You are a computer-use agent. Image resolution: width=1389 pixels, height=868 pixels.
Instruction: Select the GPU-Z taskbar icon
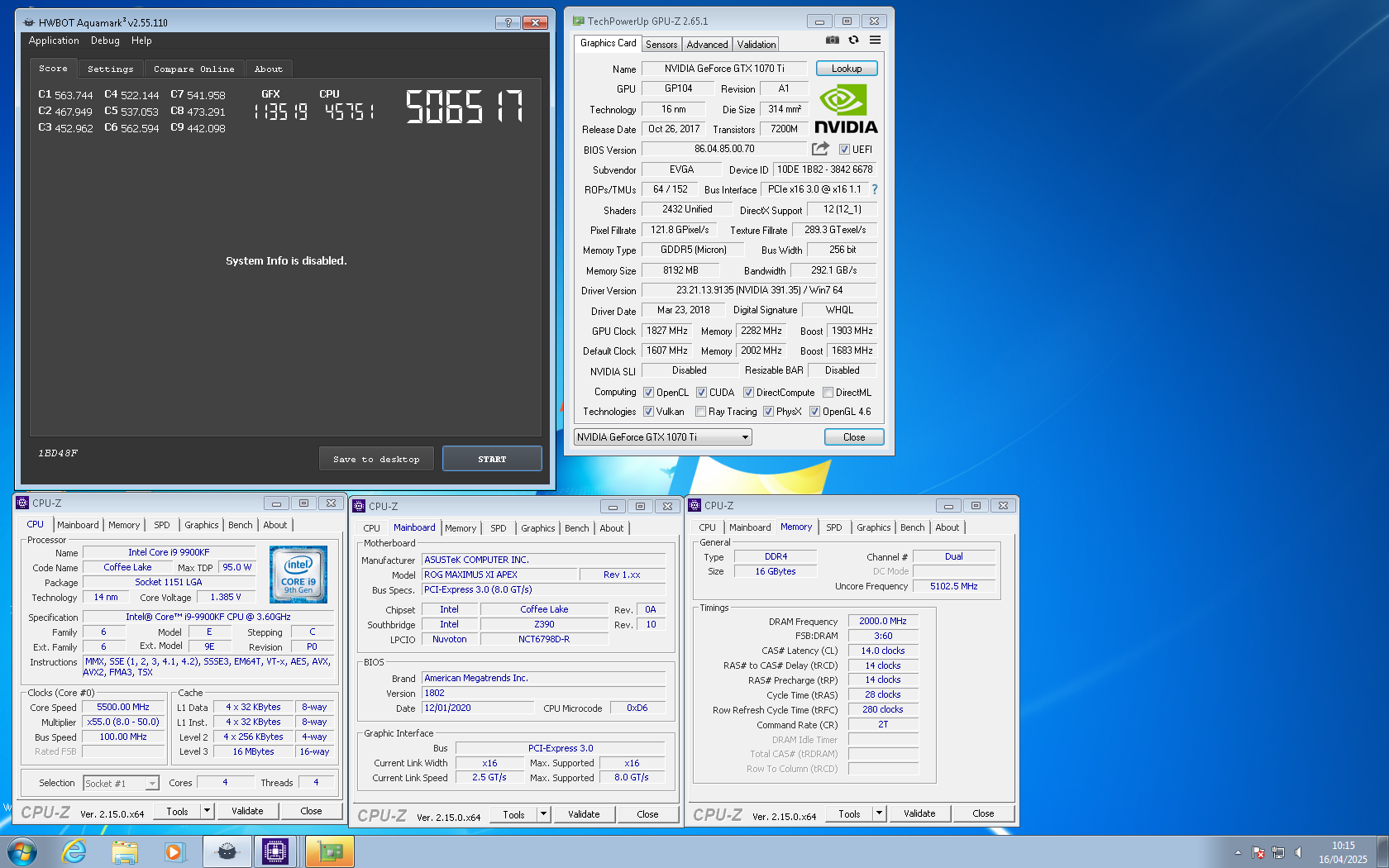330,851
